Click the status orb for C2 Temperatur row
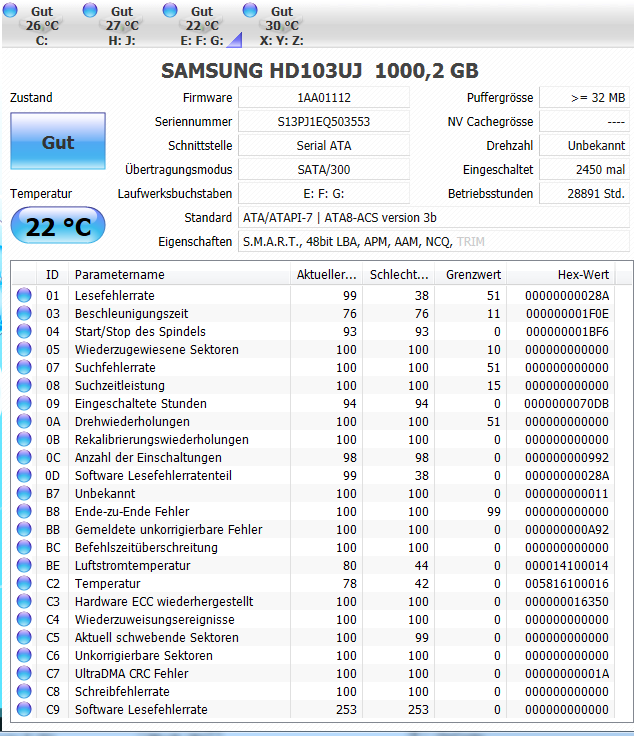This screenshot has width=634, height=736. (24, 583)
